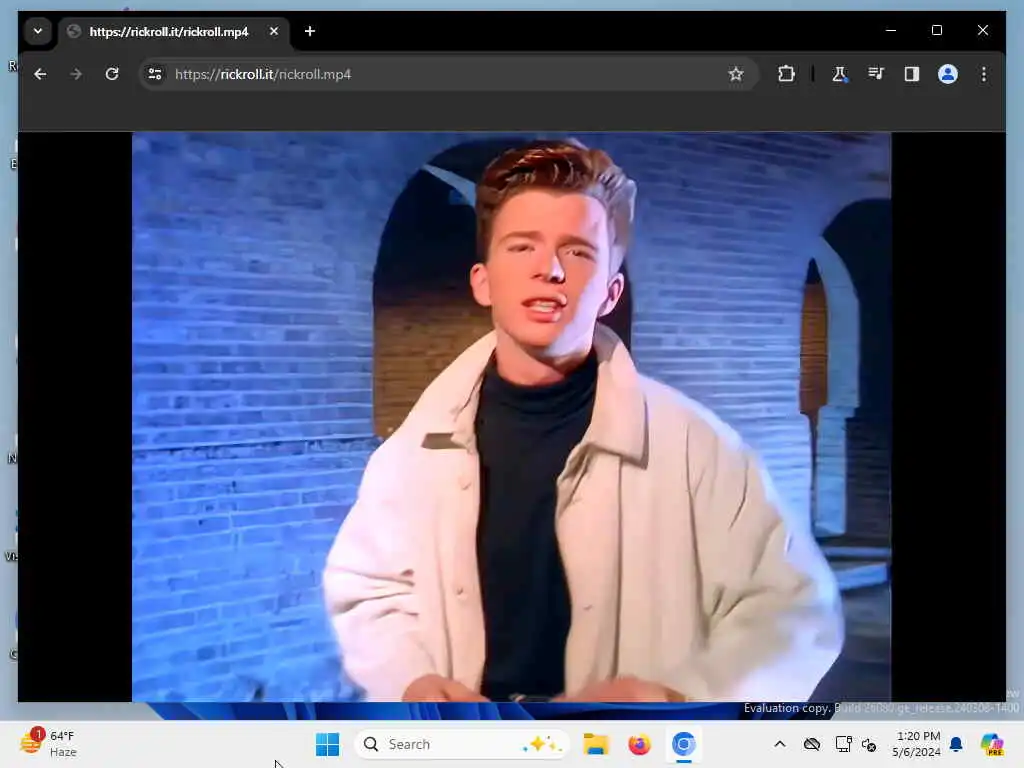Open the clock showing 1:20 PM
The width and height of the screenshot is (1024, 768).
click(x=917, y=744)
